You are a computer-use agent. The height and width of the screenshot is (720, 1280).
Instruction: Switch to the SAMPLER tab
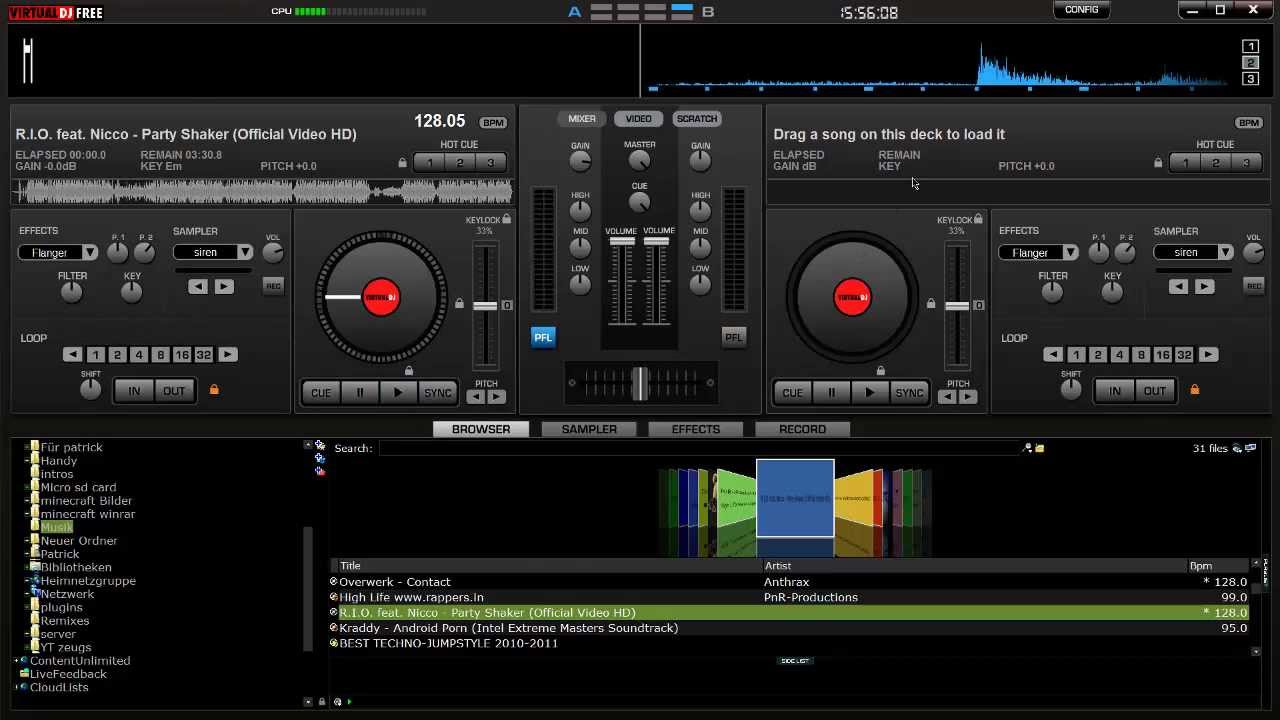(x=589, y=429)
